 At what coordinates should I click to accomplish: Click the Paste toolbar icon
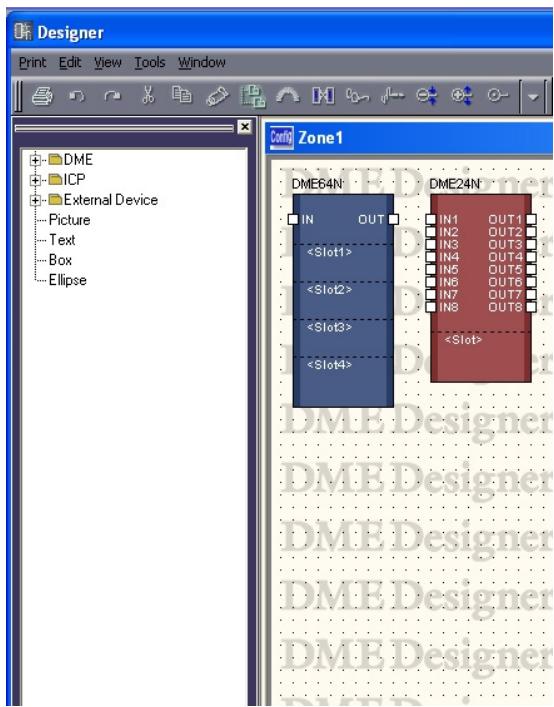(217, 96)
